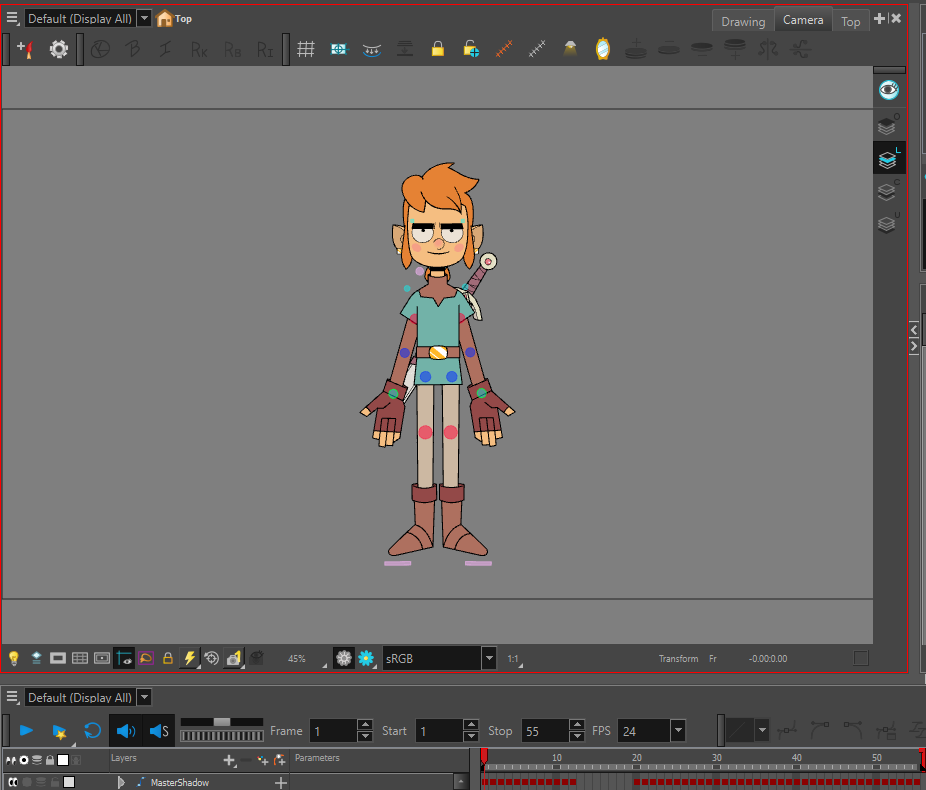Click the gold-framed mirror icon
Screen dimensions: 926x790
pyautogui.click(x=602, y=49)
